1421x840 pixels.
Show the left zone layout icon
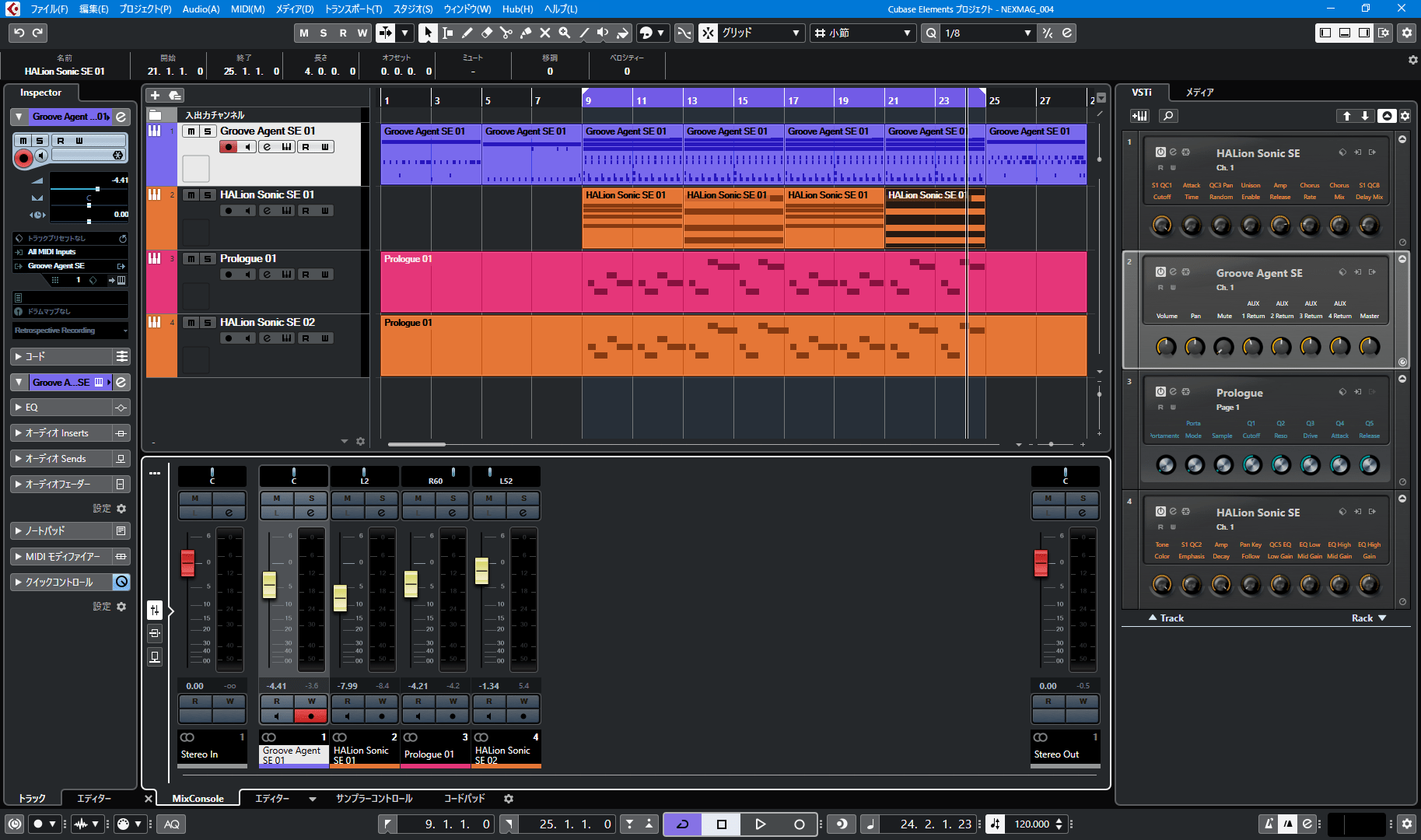pyautogui.click(x=1326, y=33)
